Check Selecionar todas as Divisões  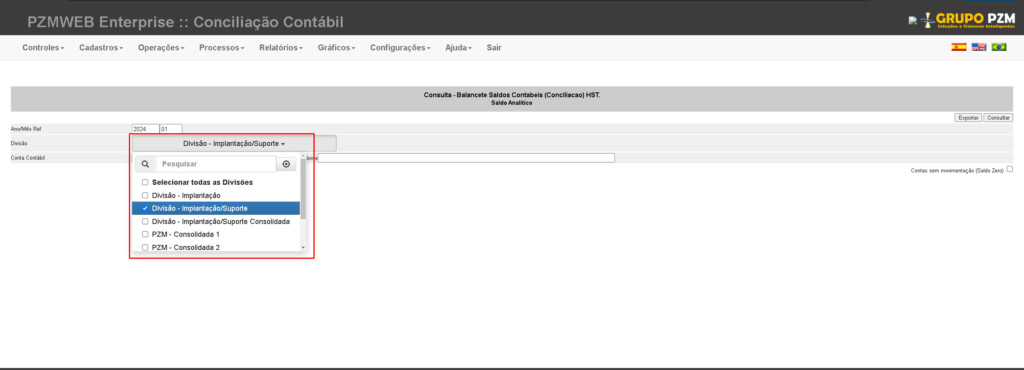click(145, 183)
